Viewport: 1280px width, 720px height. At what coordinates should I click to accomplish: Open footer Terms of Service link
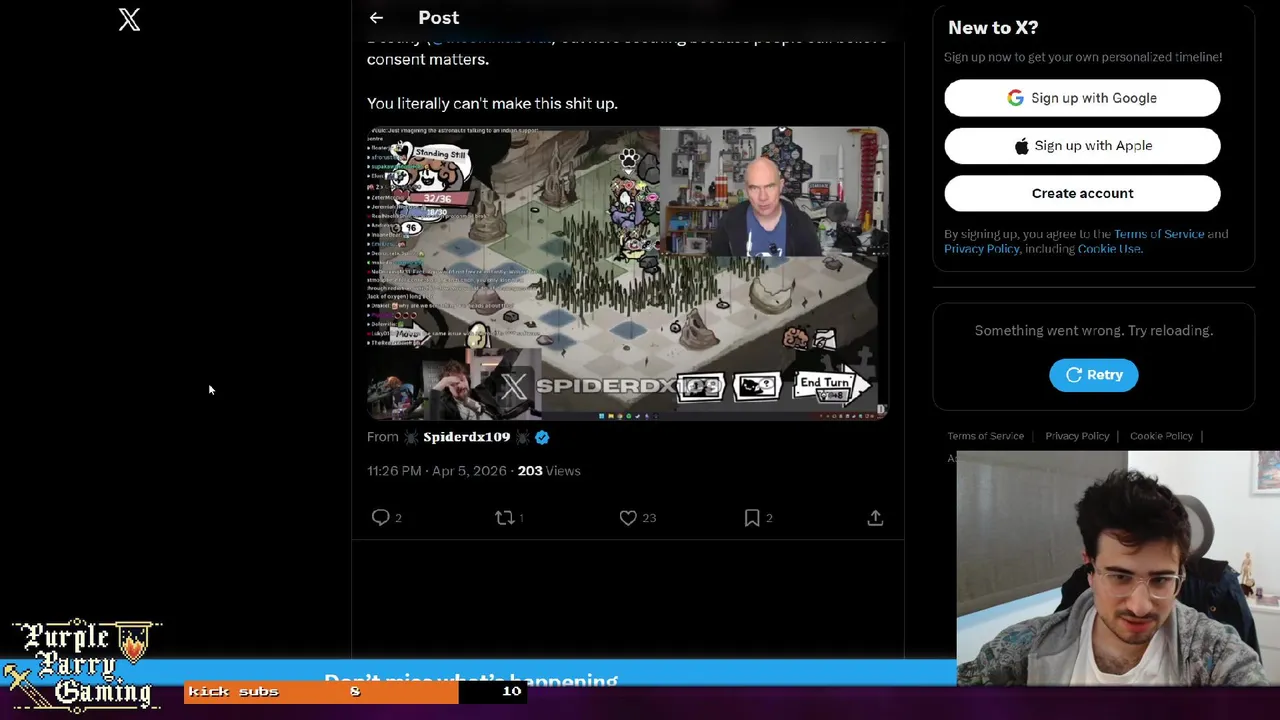[x=985, y=436]
